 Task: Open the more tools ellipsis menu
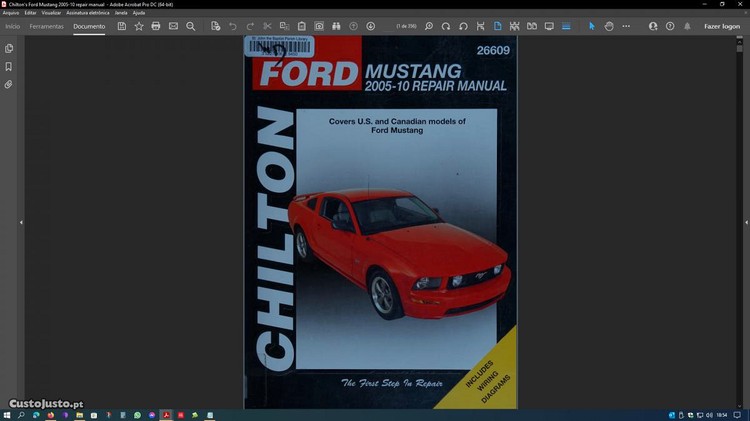pyautogui.click(x=626, y=26)
